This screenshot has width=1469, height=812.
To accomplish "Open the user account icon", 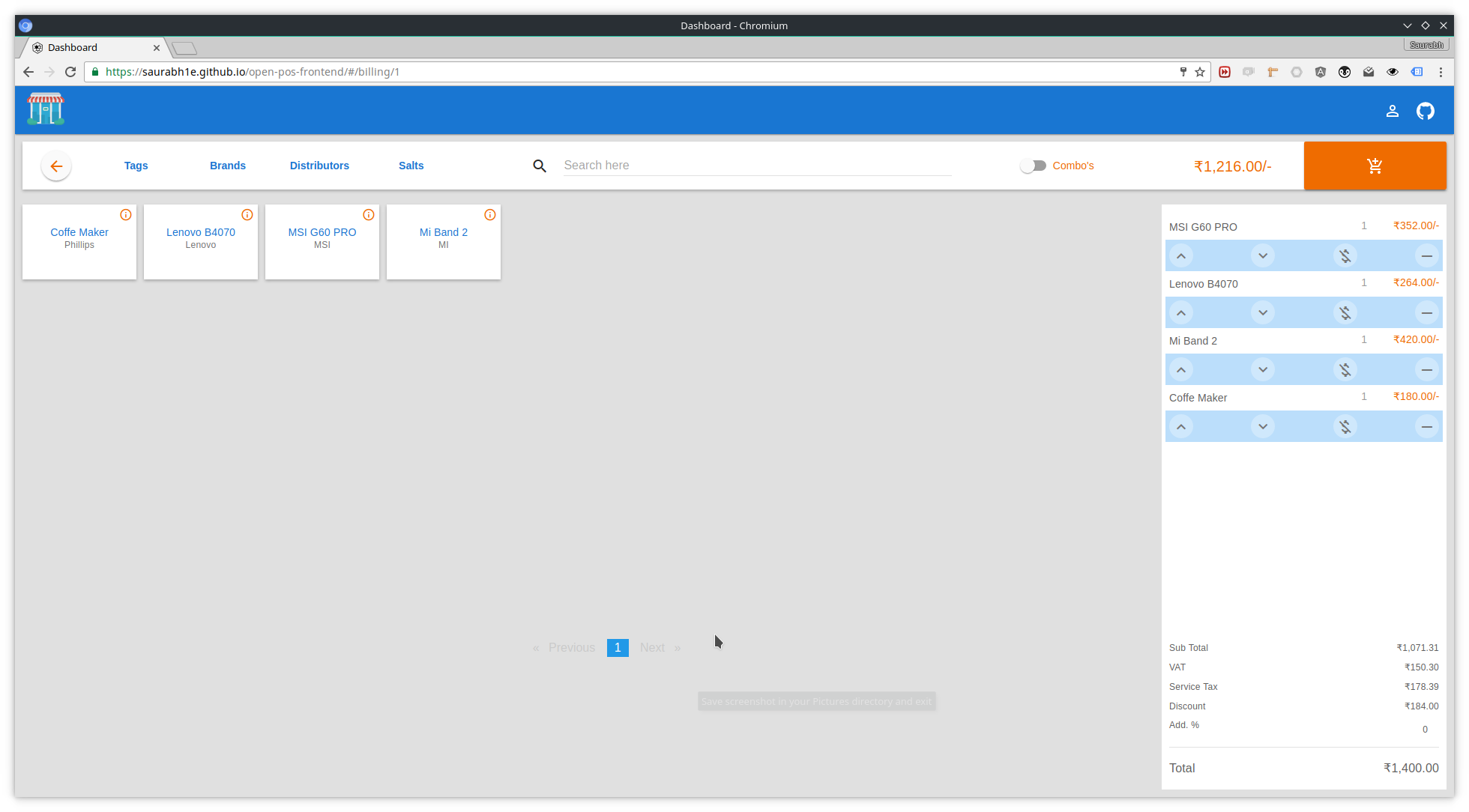I will tap(1392, 111).
